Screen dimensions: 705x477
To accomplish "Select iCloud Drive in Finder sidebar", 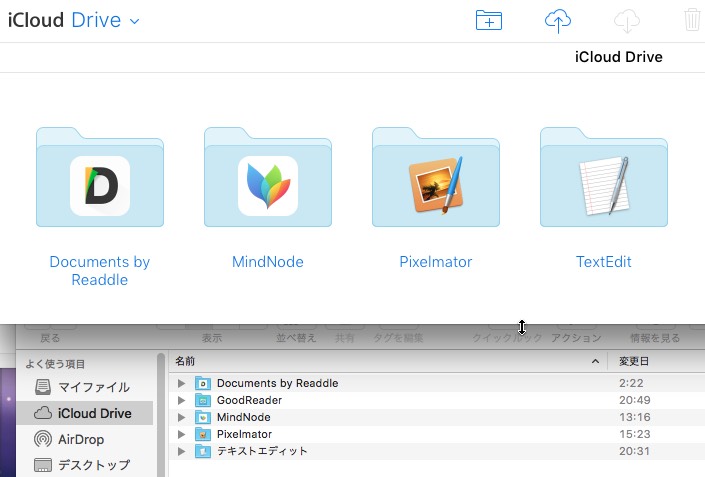I will point(85,413).
